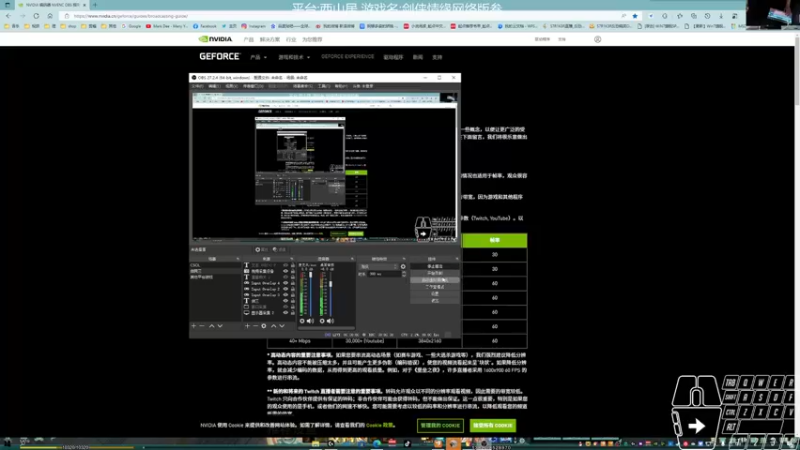800x450 pixels.
Task: Go back with browser back arrow
Action: (9, 16)
